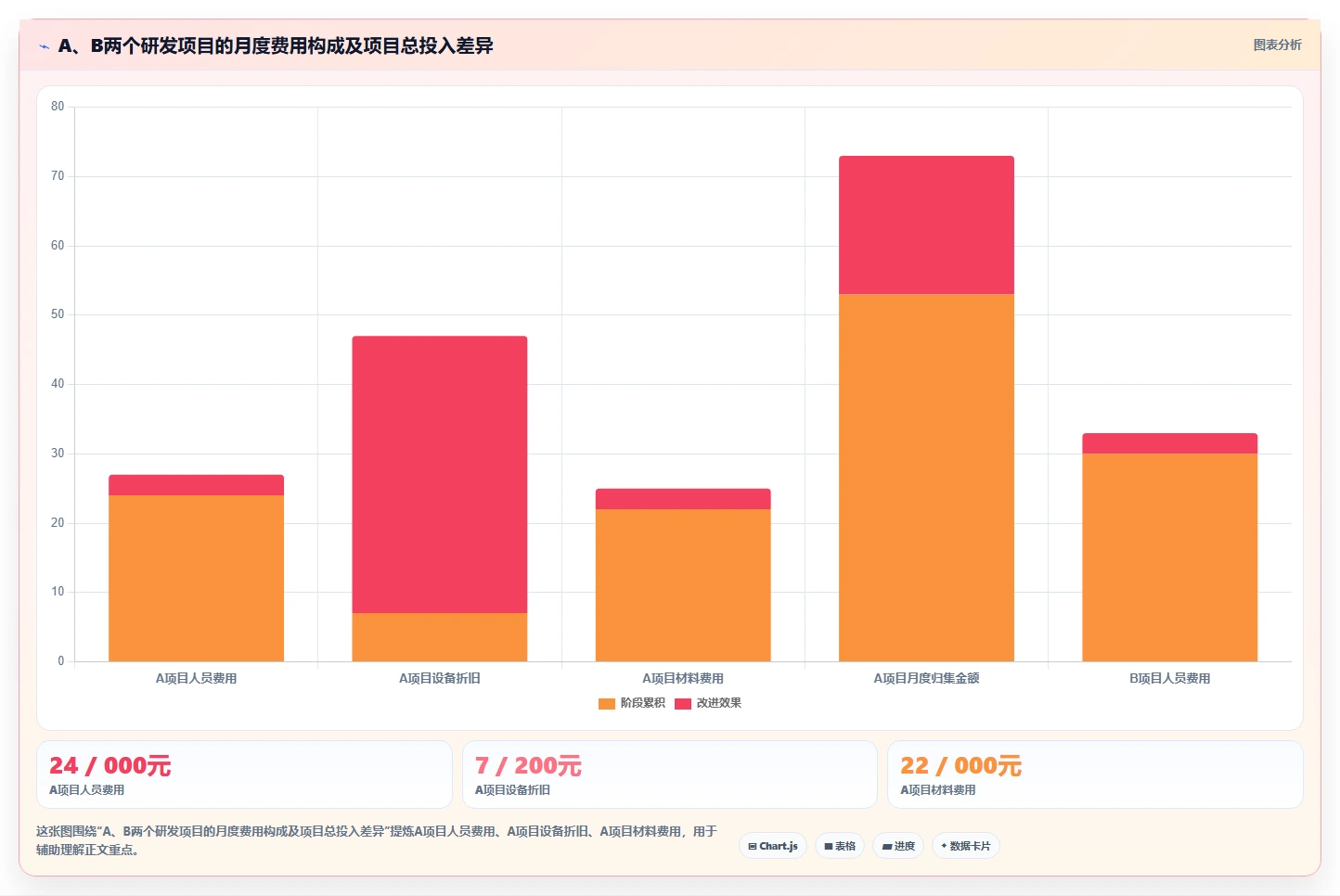Click the chart icon beside the title
The image size is (1340, 896).
[x=44, y=46]
